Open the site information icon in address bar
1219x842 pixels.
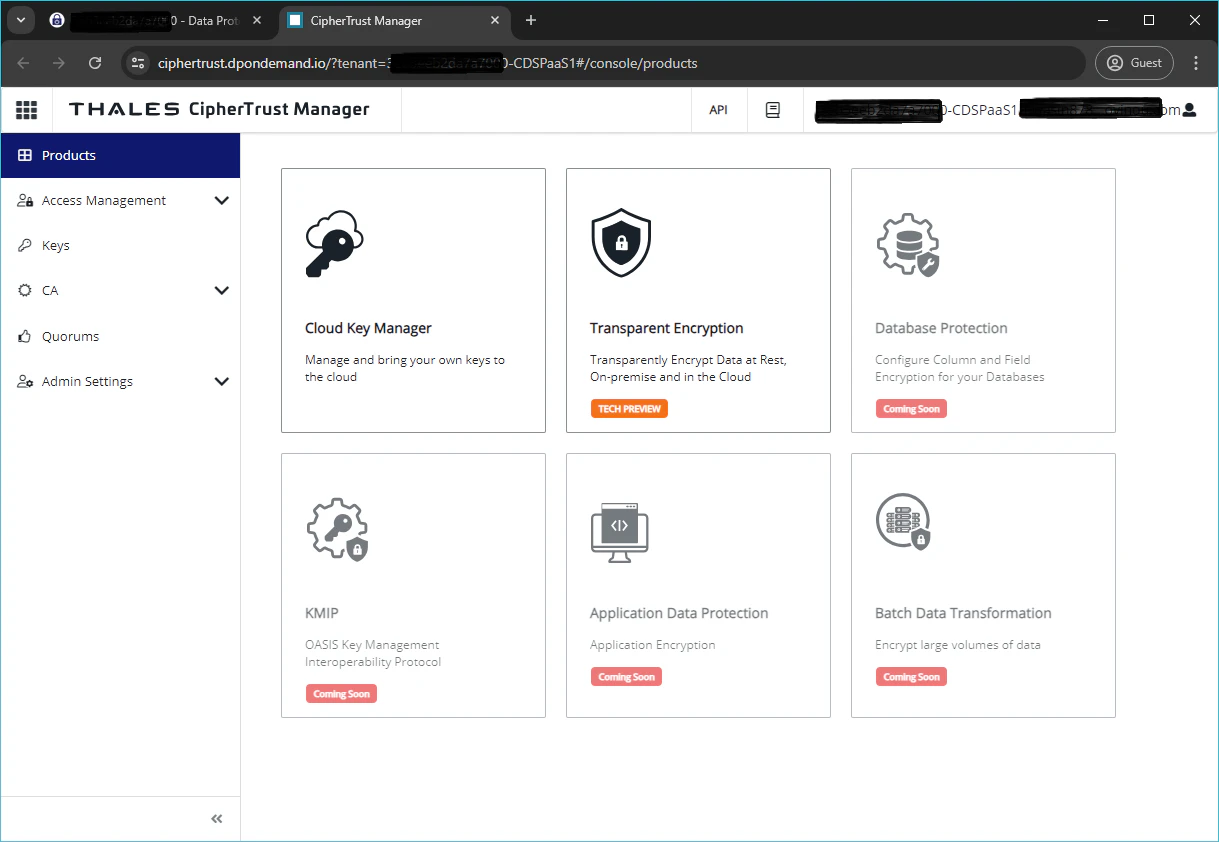click(138, 63)
